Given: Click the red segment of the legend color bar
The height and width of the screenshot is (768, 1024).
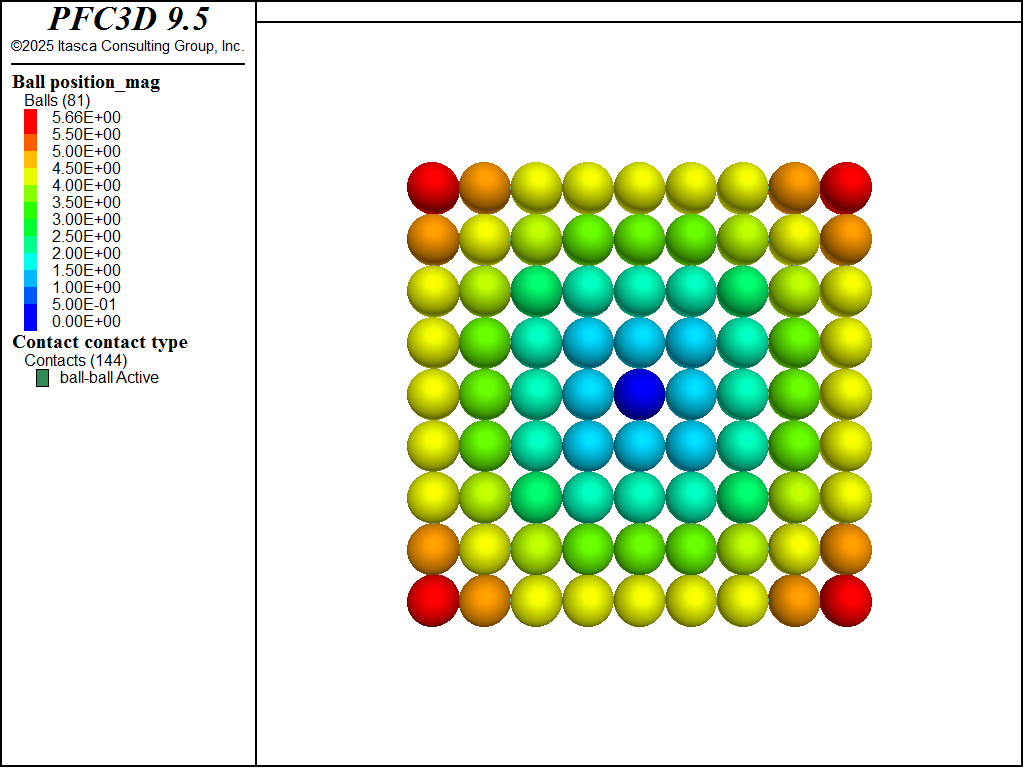Looking at the screenshot, I should pyautogui.click(x=31, y=121).
